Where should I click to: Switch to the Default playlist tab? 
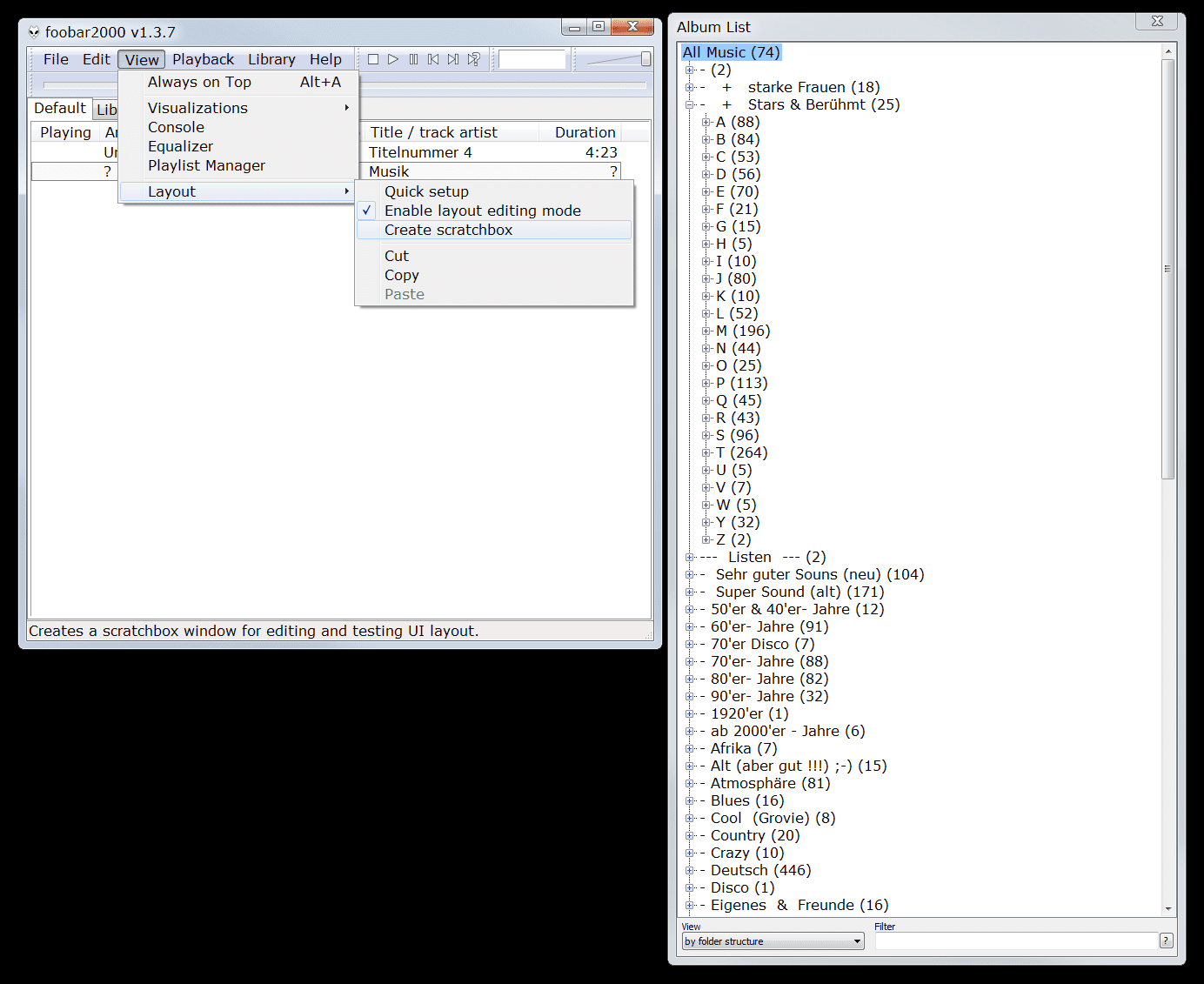(x=60, y=108)
